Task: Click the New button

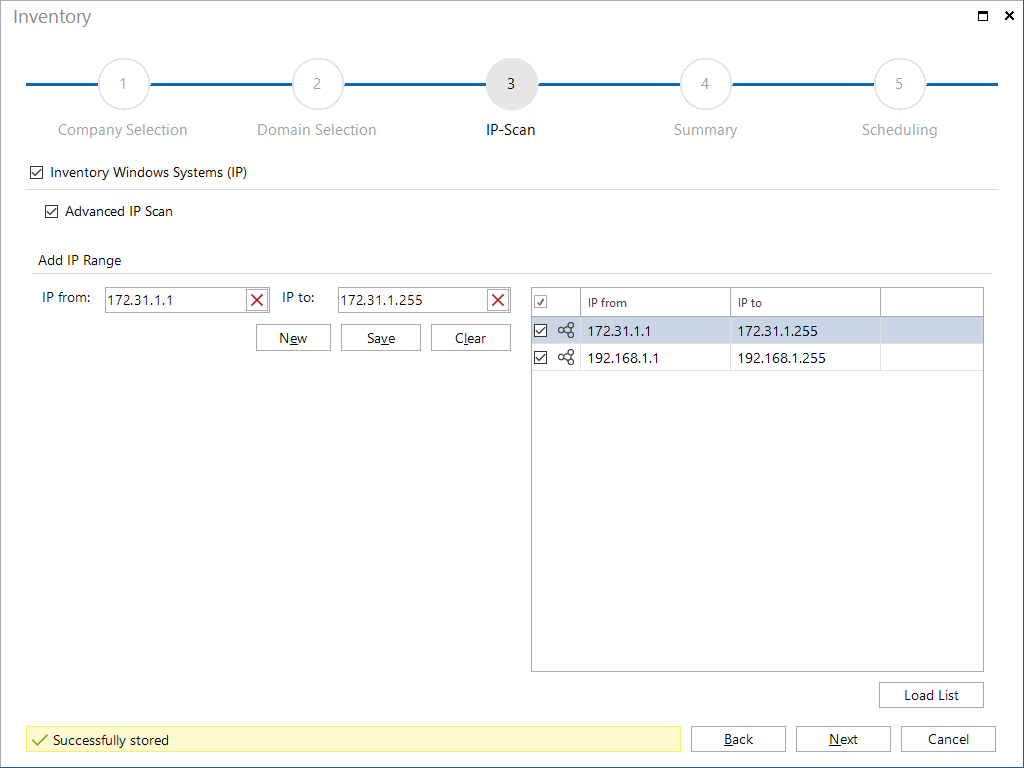Action: tap(293, 338)
